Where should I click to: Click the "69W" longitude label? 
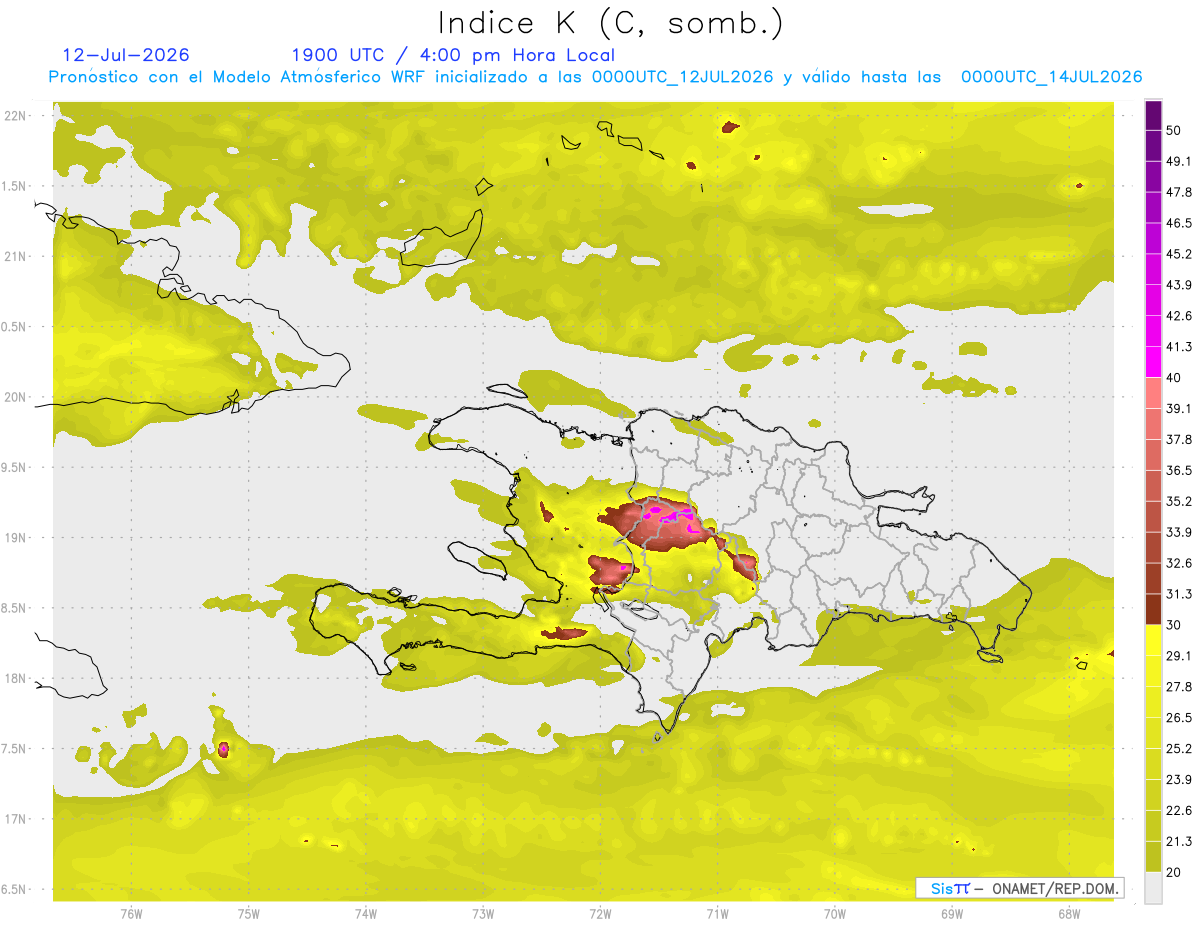[952, 914]
